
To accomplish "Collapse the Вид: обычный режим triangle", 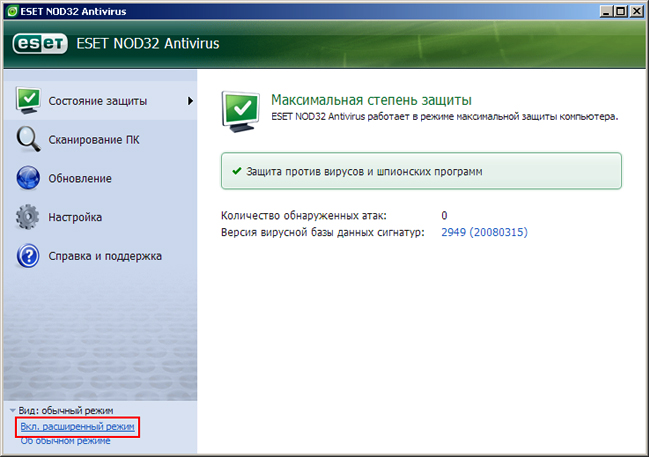I will pyautogui.click(x=13, y=411).
